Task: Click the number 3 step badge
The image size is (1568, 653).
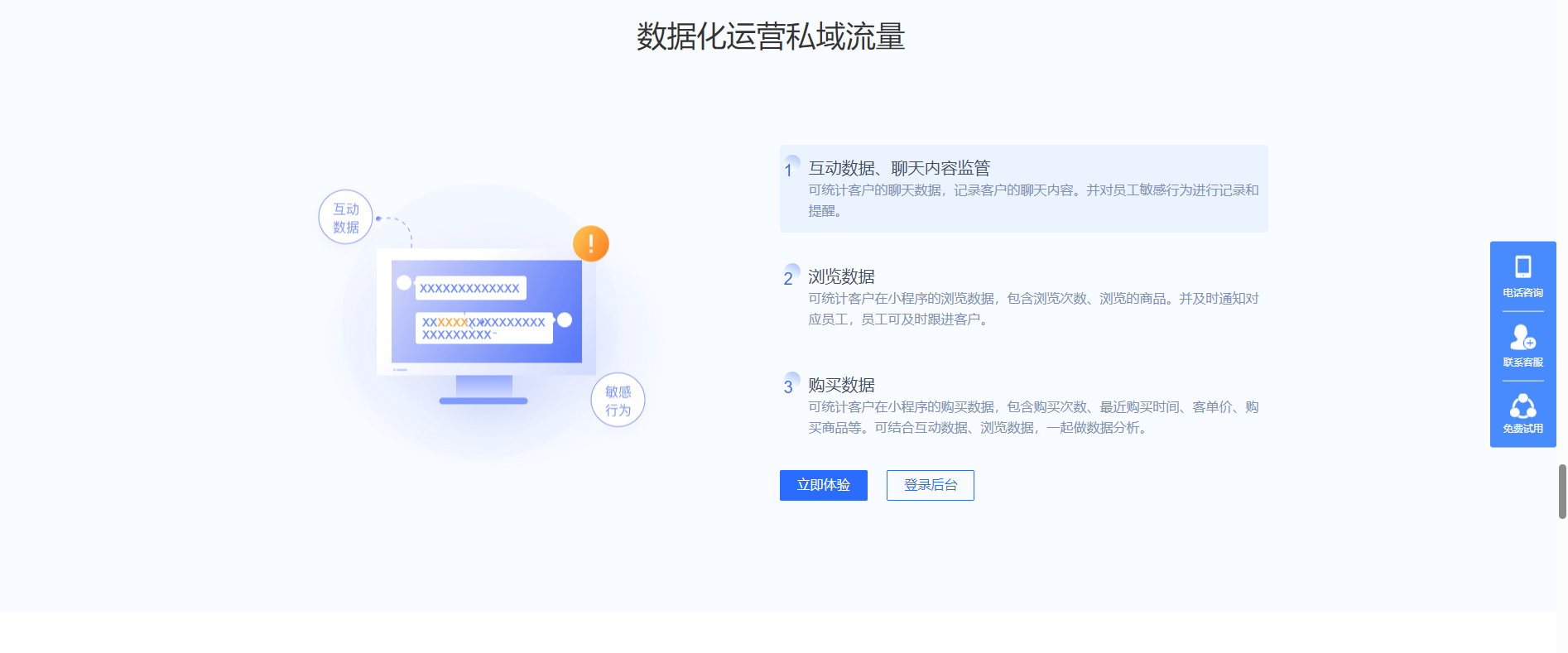Action: [790, 386]
